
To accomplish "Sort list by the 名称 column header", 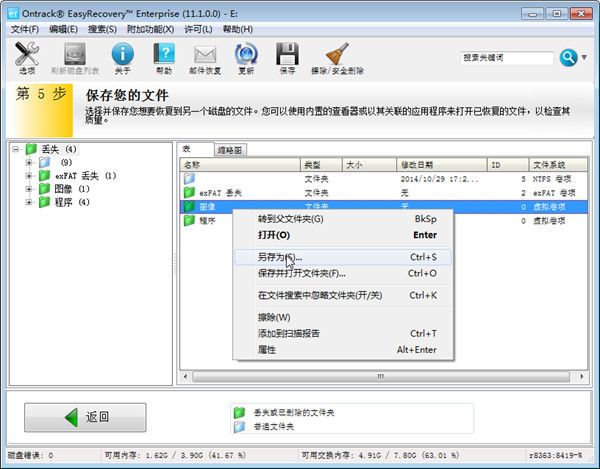I will click(240, 165).
